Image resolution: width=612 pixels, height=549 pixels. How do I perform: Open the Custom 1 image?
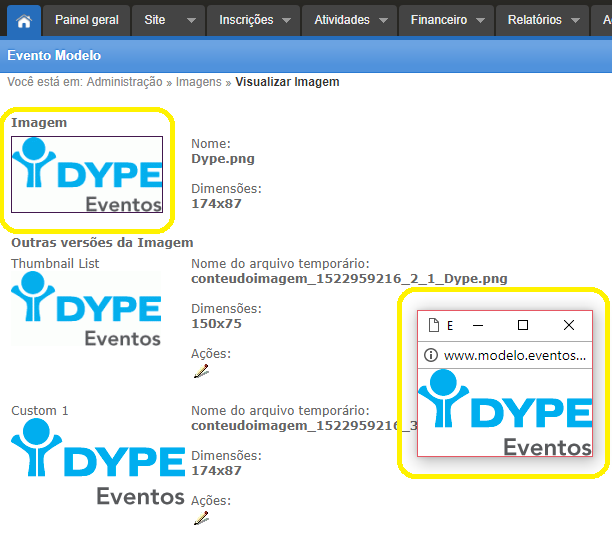(x=98, y=462)
